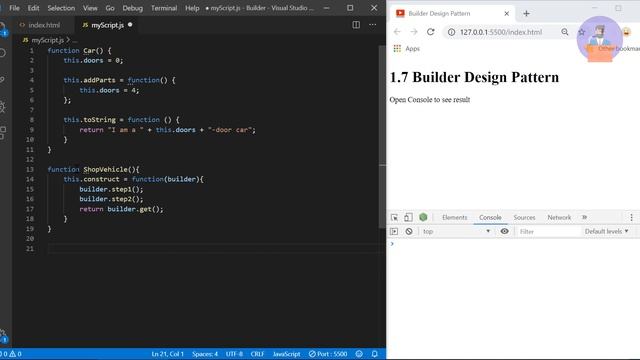Image resolution: width=640 pixels, height=360 pixels.
Task: Click builder.step1() on line 15
Action: pyautogui.click(x=111, y=189)
